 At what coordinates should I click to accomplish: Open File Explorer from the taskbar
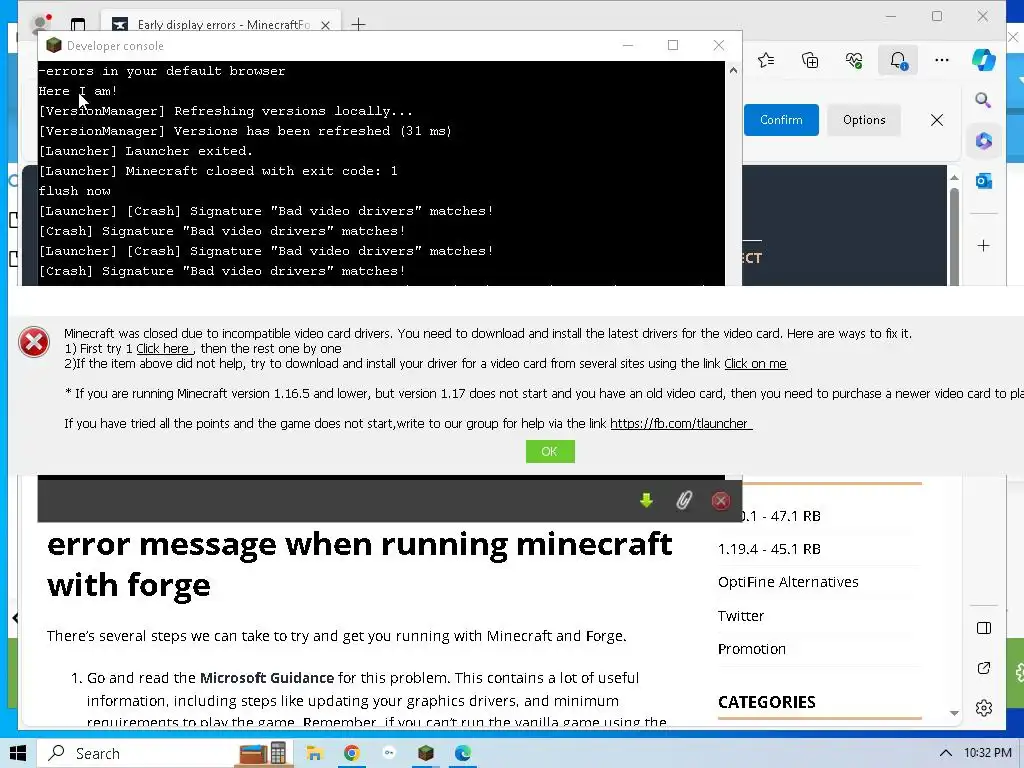pyautogui.click(x=314, y=753)
